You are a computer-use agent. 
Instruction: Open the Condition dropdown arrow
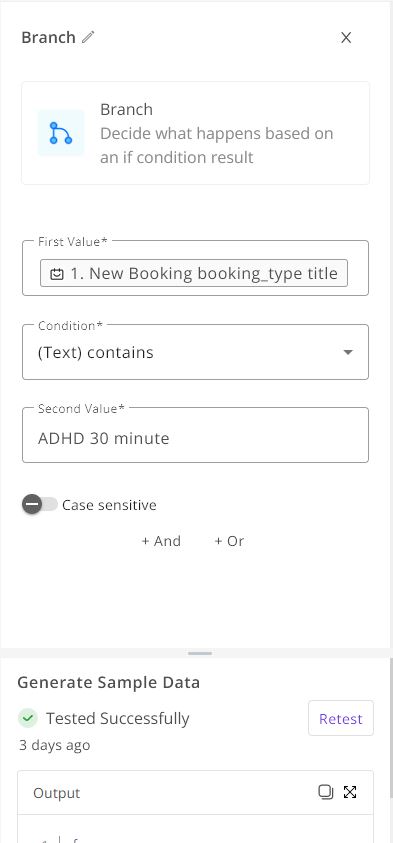[x=348, y=352]
